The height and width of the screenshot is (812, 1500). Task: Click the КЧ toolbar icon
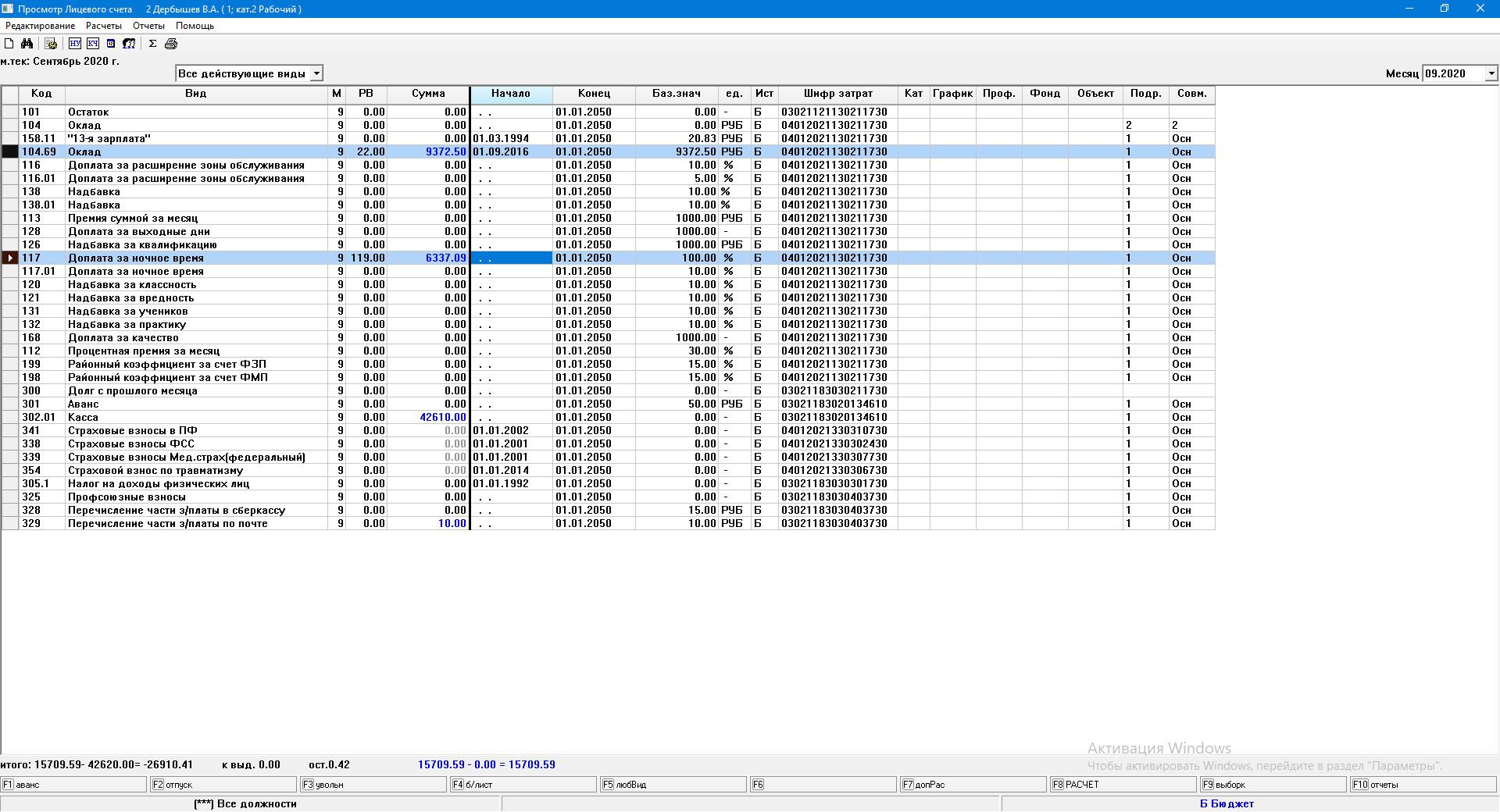(93, 44)
